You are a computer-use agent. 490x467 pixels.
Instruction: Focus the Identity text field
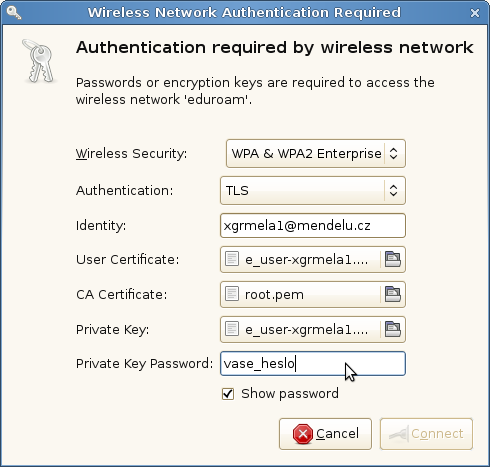(x=313, y=226)
